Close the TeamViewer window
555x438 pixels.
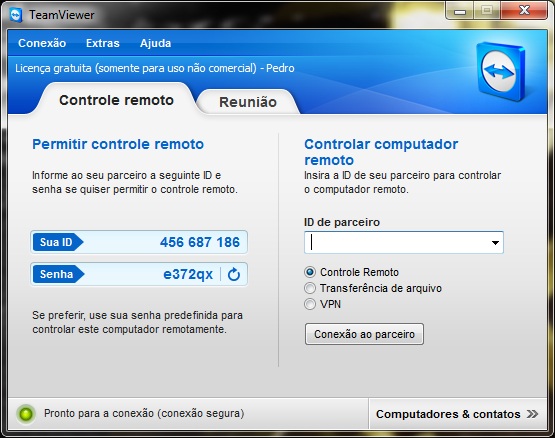[524, 11]
